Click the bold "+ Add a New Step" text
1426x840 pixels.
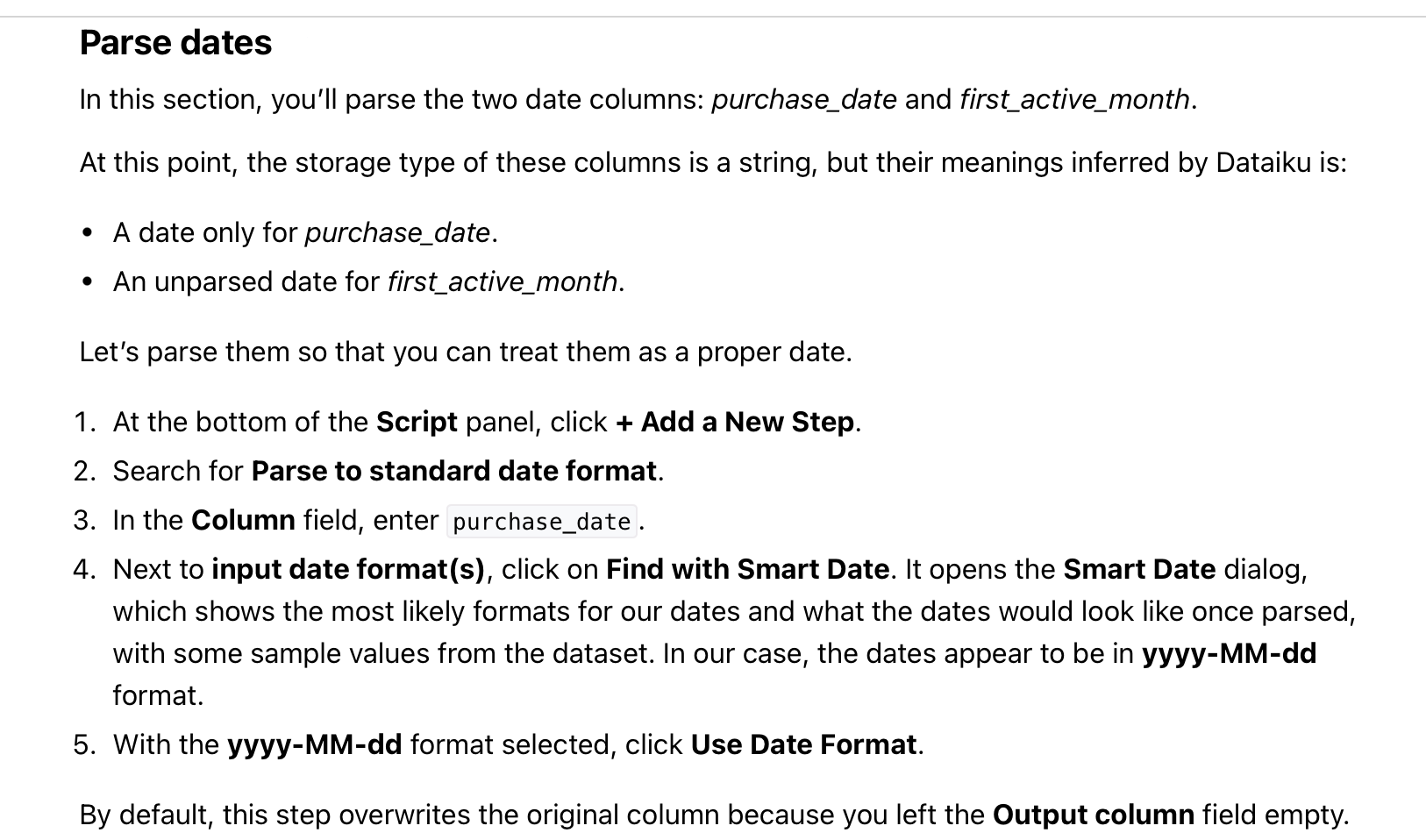[x=735, y=422]
